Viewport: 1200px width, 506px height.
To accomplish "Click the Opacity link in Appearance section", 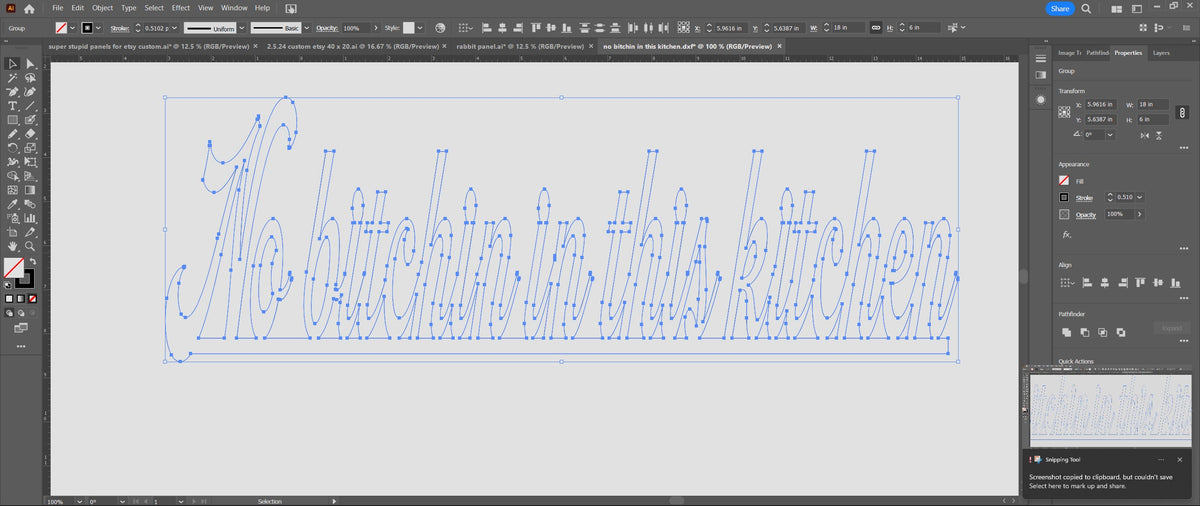I will click(x=1086, y=215).
